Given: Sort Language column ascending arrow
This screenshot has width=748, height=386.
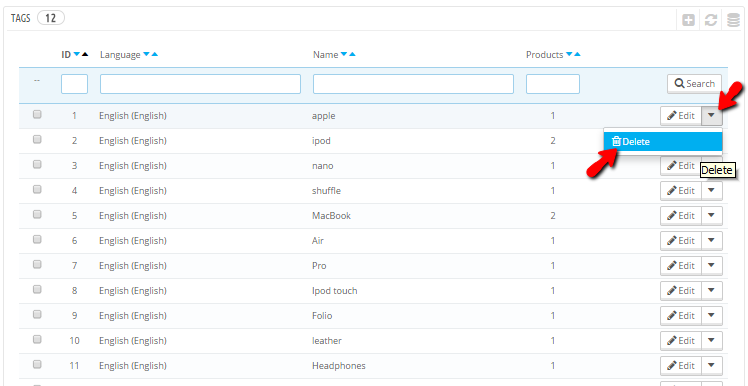Looking at the screenshot, I should (155, 55).
